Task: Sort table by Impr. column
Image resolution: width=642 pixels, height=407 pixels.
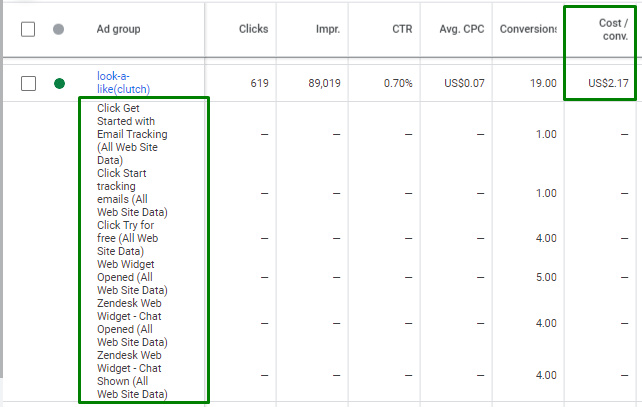Action: click(x=328, y=29)
